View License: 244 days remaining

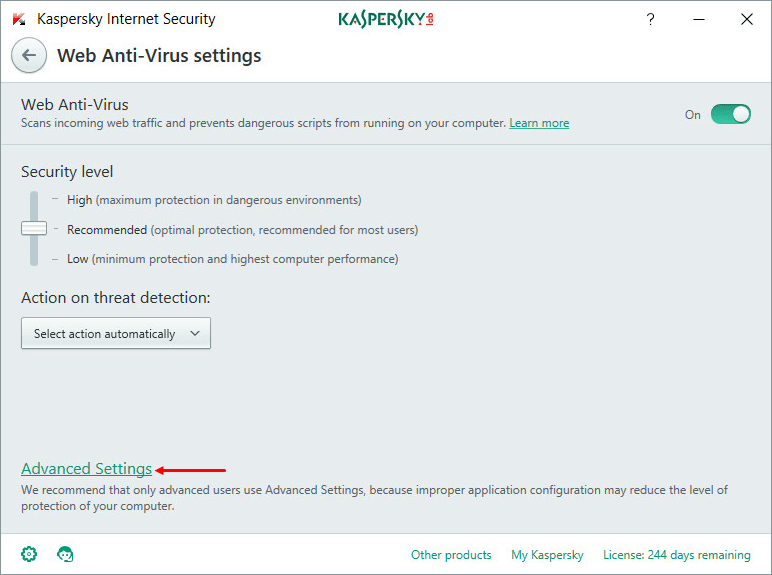[x=676, y=555]
